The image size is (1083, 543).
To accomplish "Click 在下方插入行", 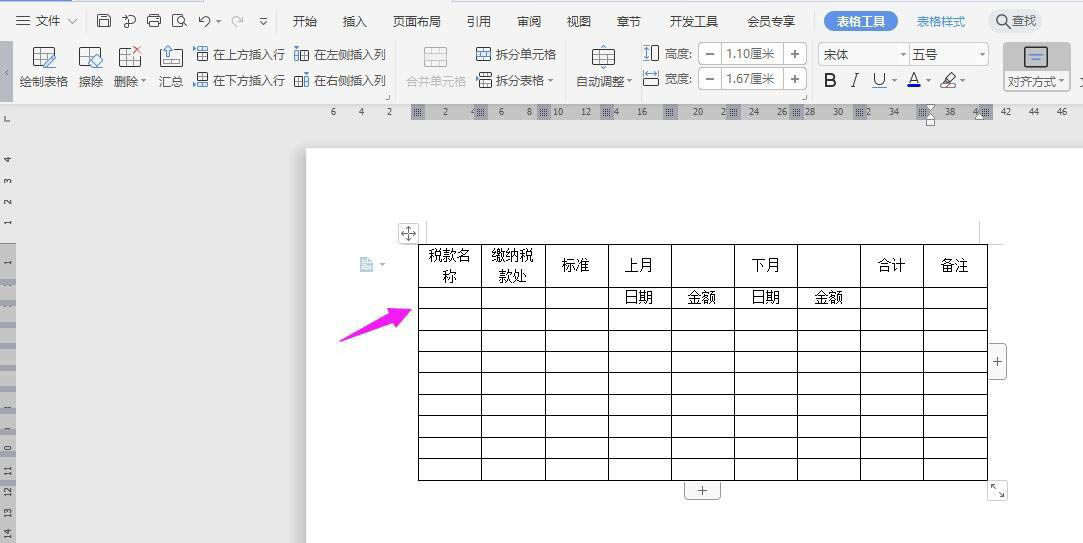I will [239, 80].
